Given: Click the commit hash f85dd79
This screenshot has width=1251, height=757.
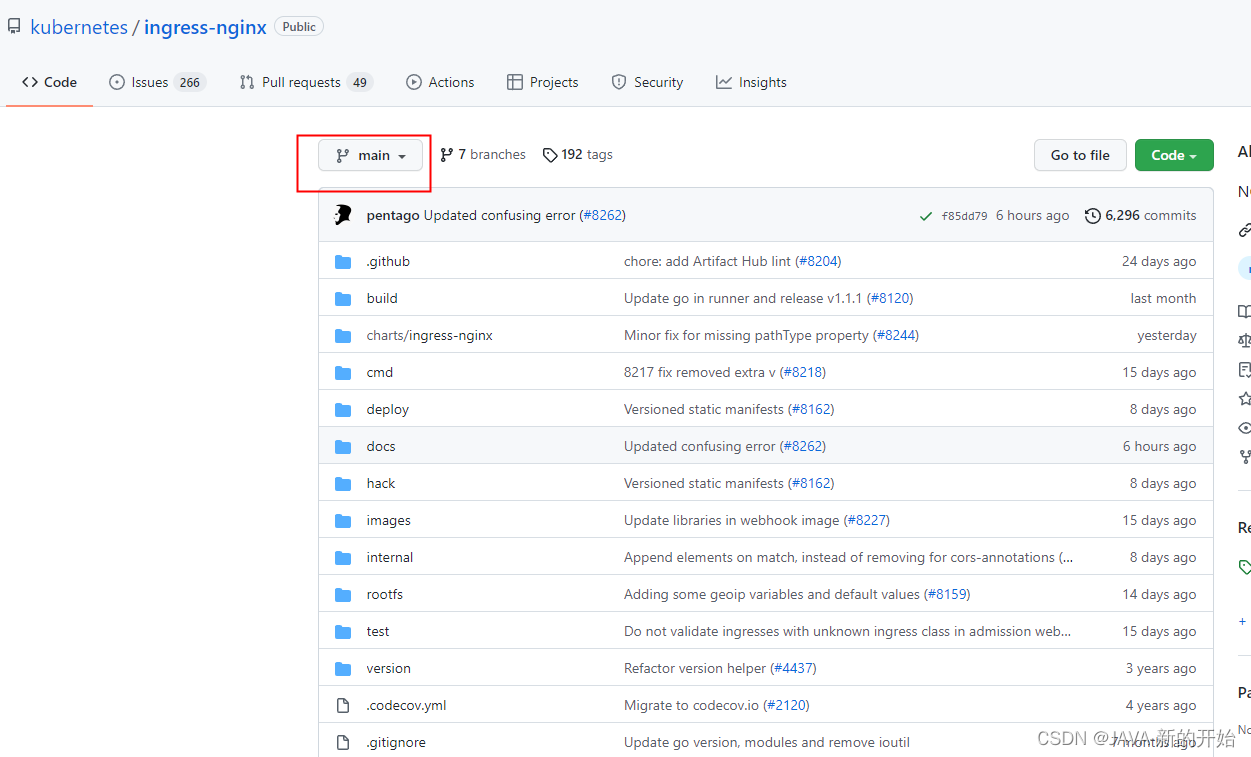Looking at the screenshot, I should tap(964, 216).
